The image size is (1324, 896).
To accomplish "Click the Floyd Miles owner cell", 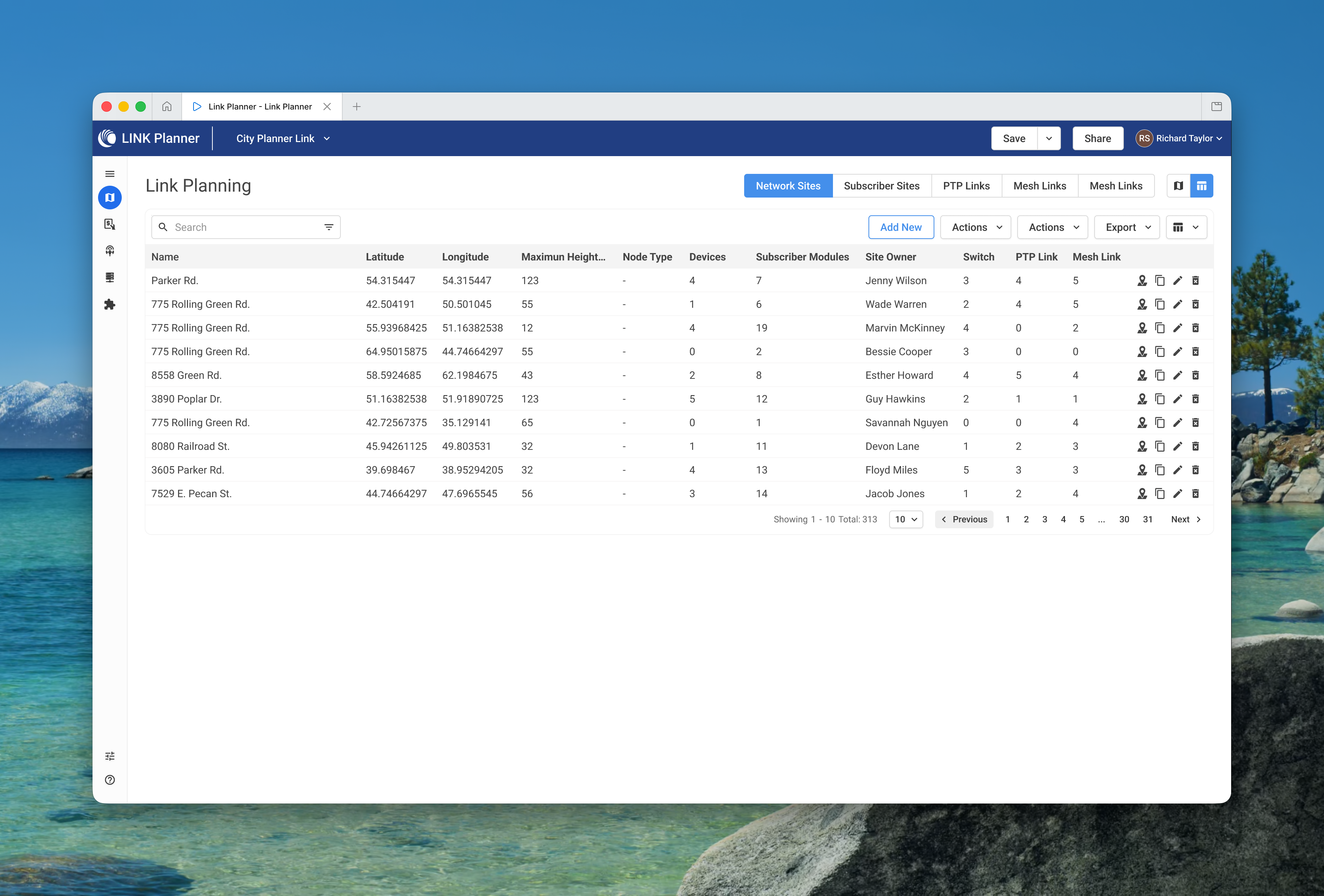I will pyautogui.click(x=891, y=470).
